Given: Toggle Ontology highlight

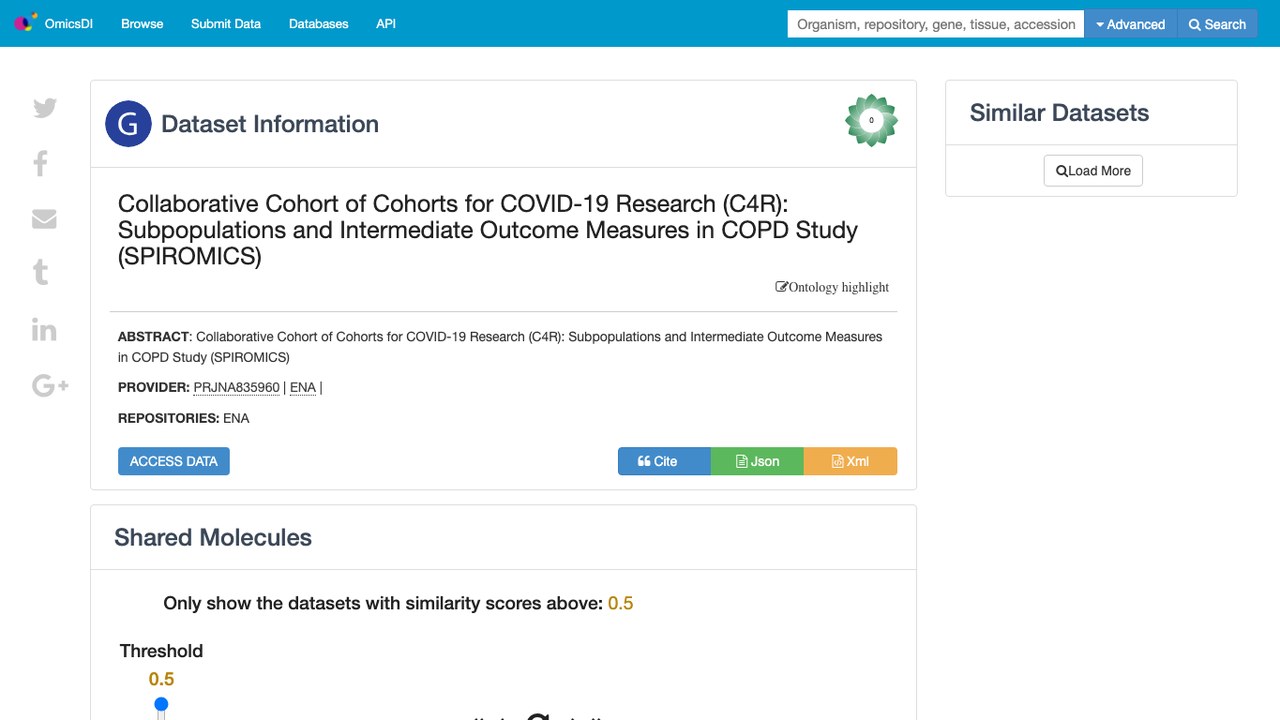Looking at the screenshot, I should [832, 287].
